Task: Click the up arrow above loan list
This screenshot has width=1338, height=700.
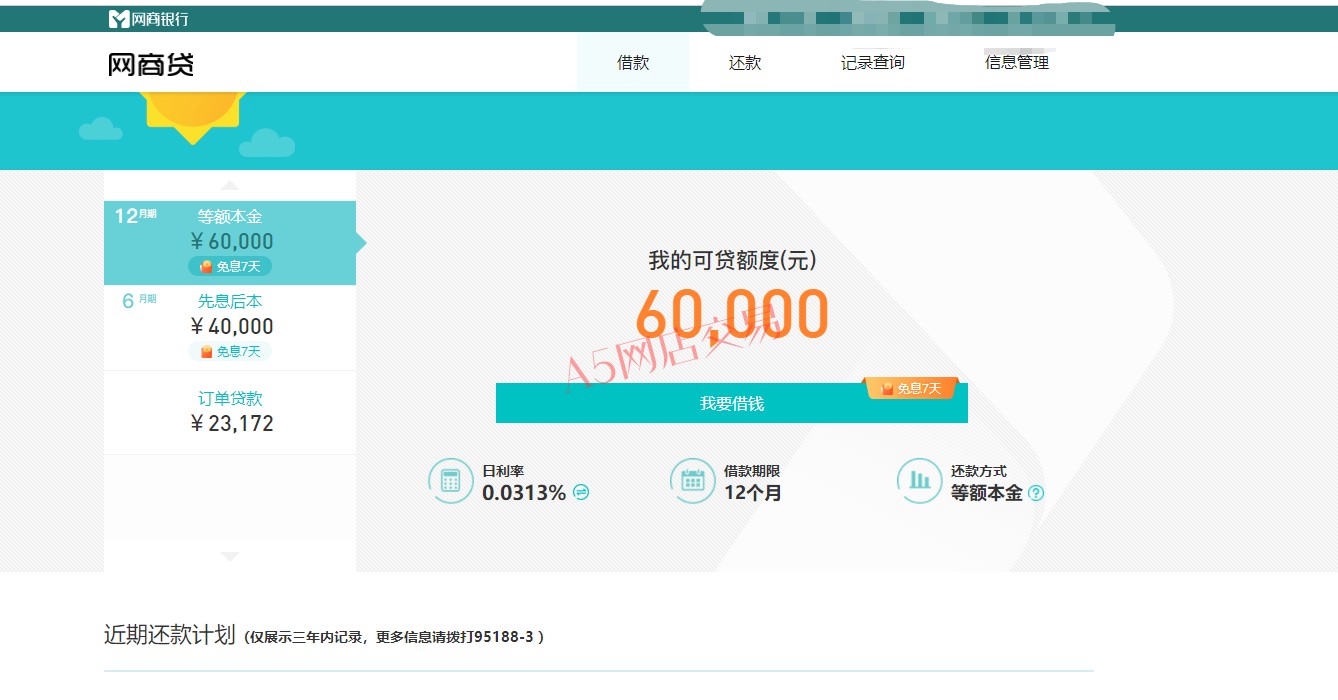Action: click(x=230, y=185)
